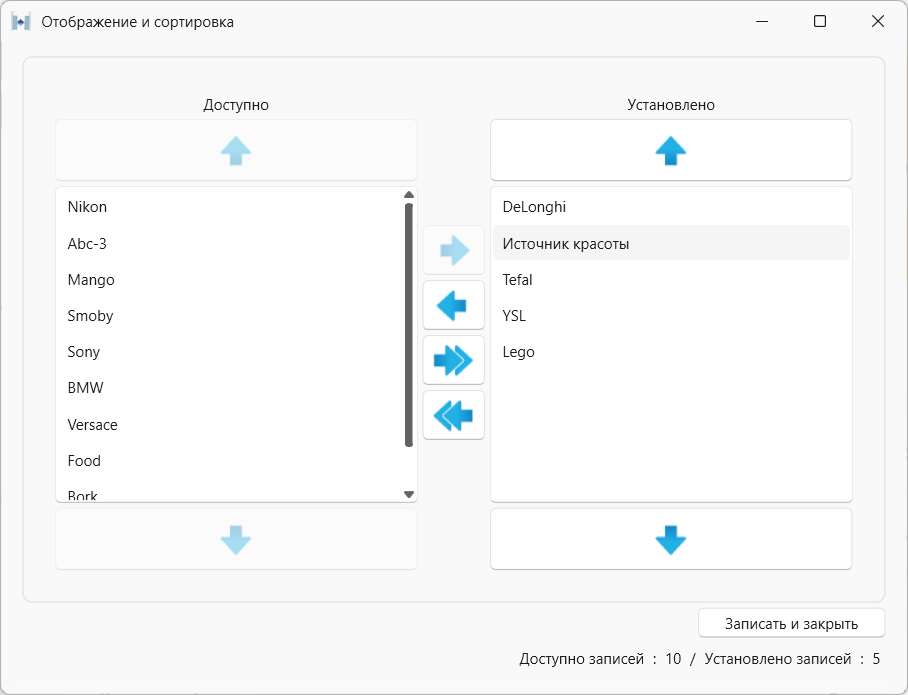Select Versace in available list
The image size is (908, 695).
(x=230, y=425)
